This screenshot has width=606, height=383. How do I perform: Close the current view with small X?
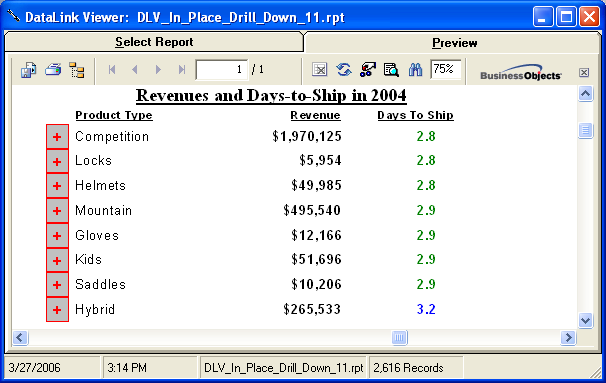pos(584,72)
